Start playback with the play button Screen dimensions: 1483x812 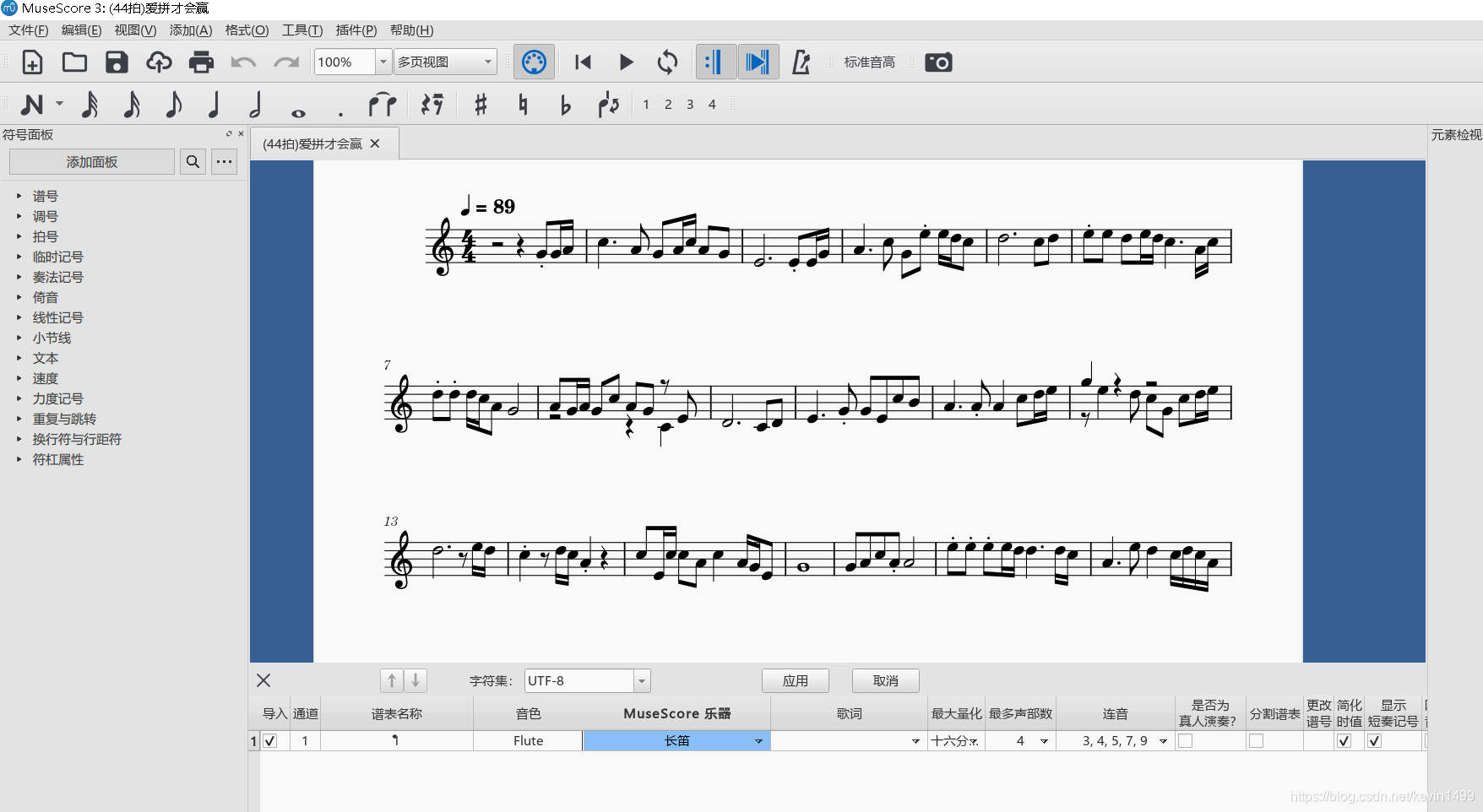click(x=626, y=62)
